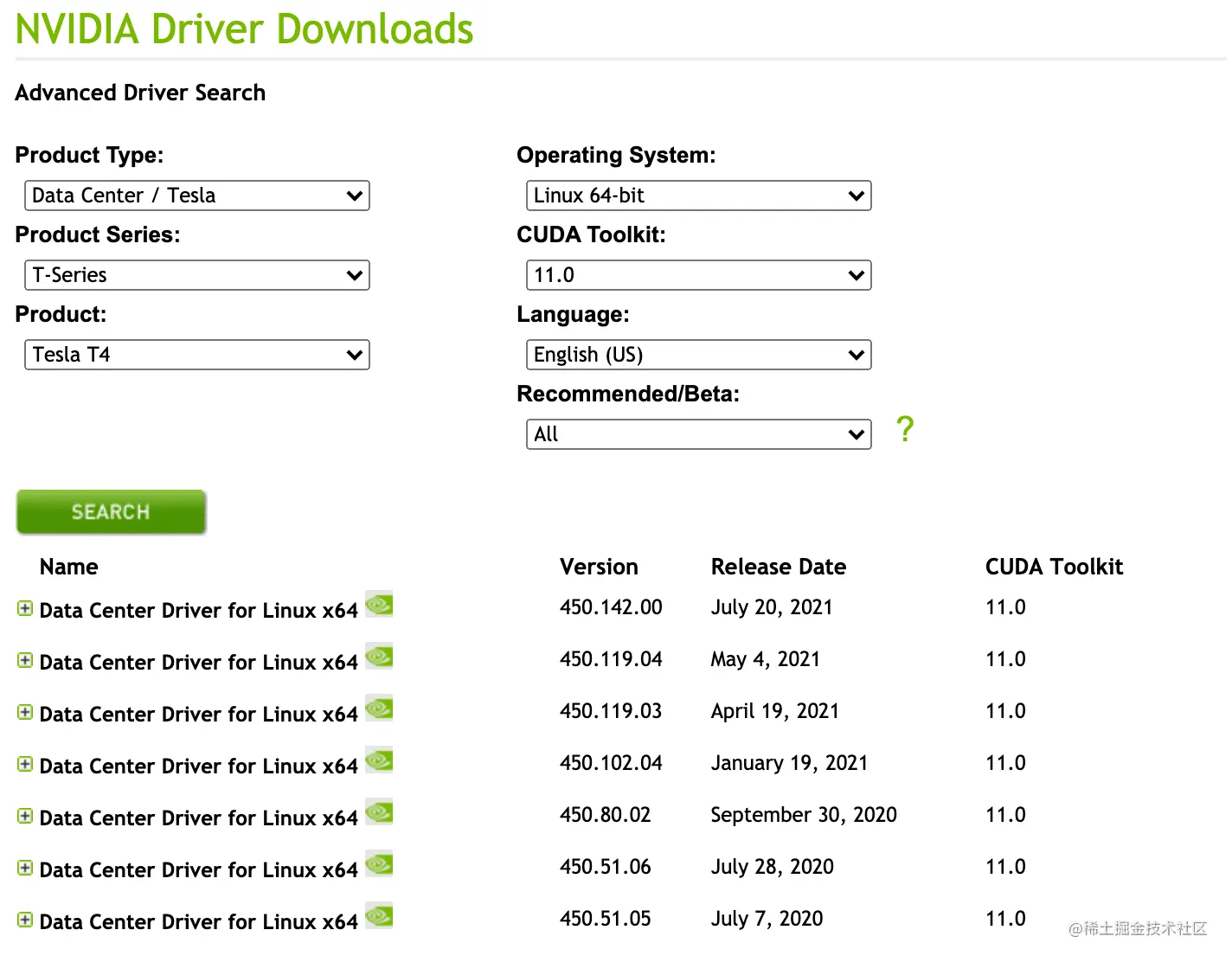Click NVIDIA logo icon beside the 450.51.05 driver
Image resolution: width=1232 pixels, height=962 pixels.
[x=379, y=915]
